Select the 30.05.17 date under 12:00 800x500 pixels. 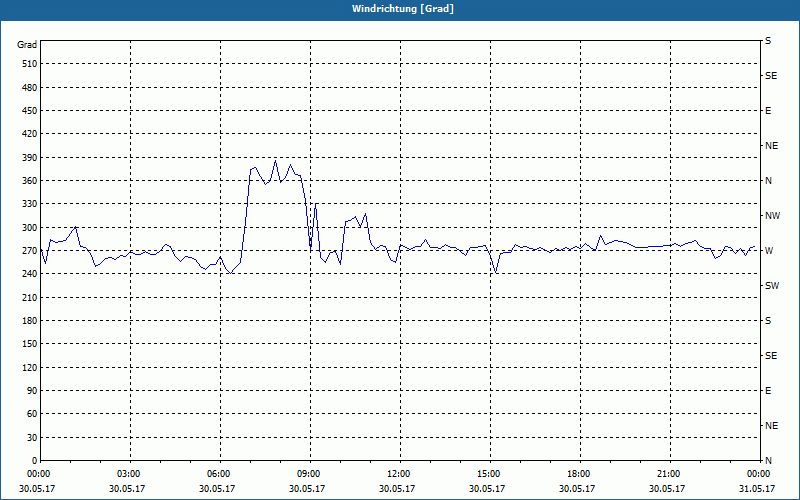(x=397, y=488)
